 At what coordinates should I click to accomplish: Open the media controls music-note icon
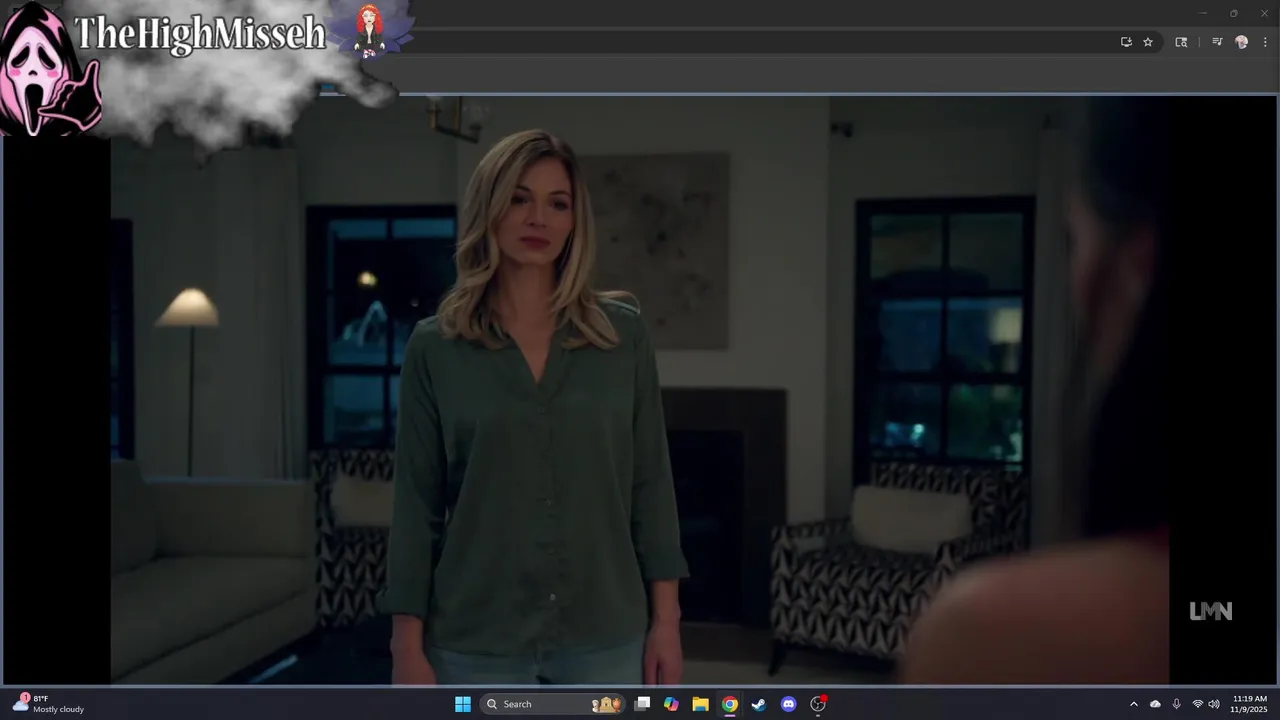[1217, 42]
